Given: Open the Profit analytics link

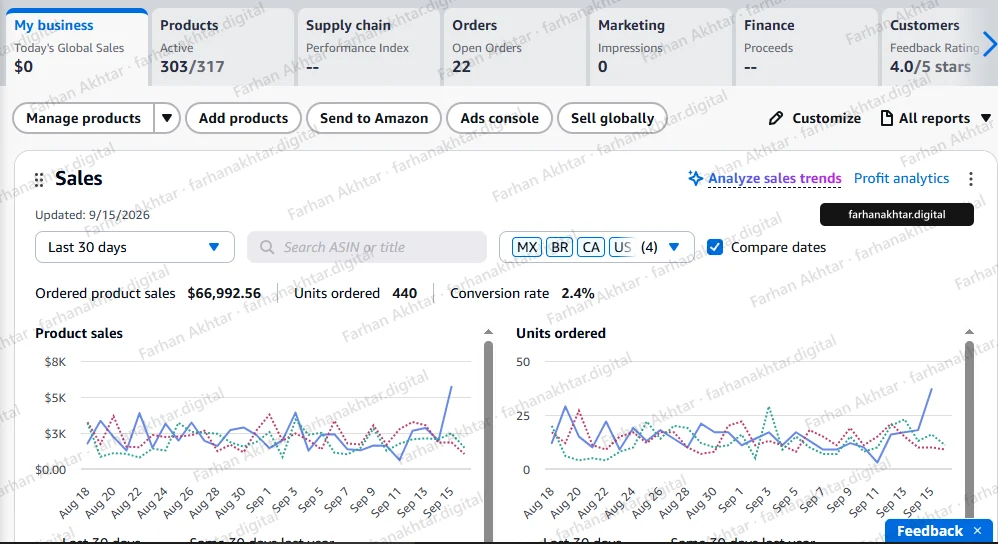Looking at the screenshot, I should (901, 178).
